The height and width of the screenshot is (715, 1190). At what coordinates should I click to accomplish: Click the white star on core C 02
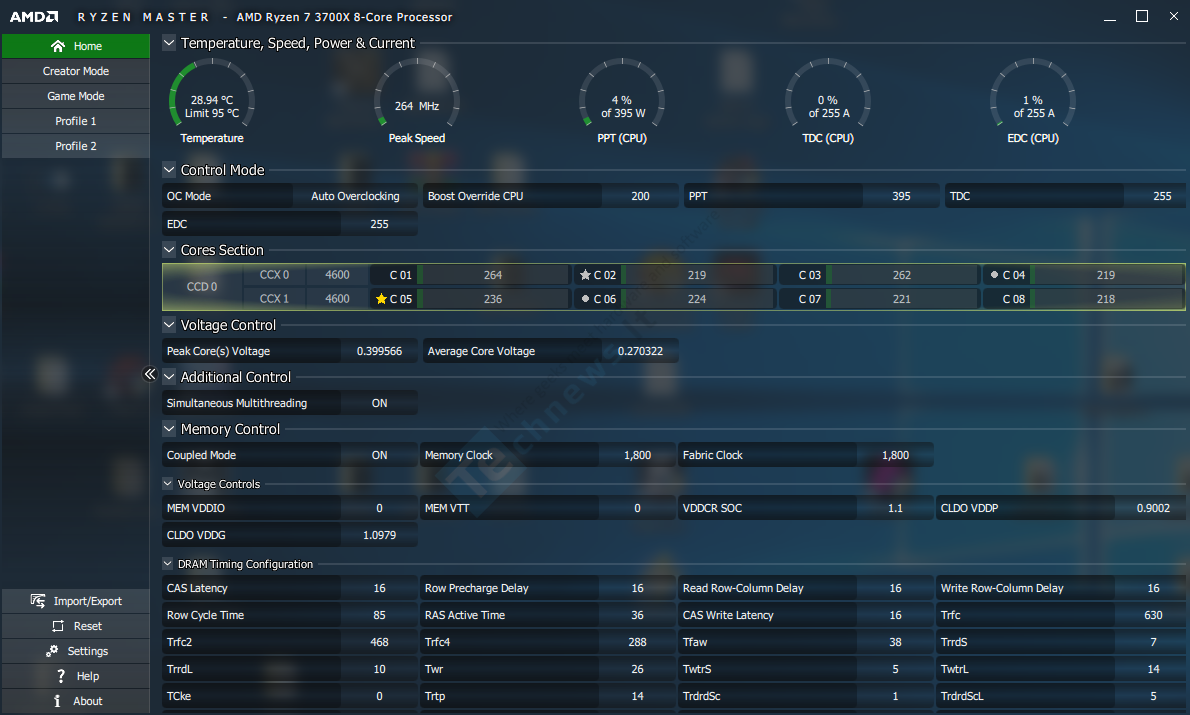(585, 275)
